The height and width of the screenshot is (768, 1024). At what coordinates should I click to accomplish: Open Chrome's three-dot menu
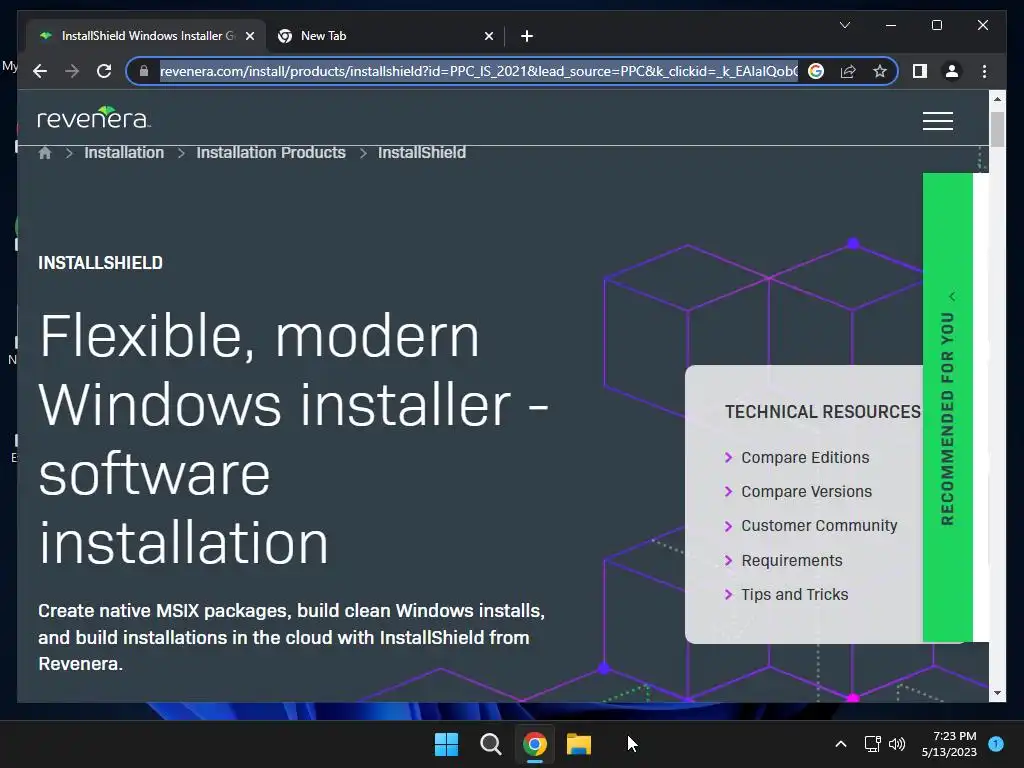coord(984,71)
